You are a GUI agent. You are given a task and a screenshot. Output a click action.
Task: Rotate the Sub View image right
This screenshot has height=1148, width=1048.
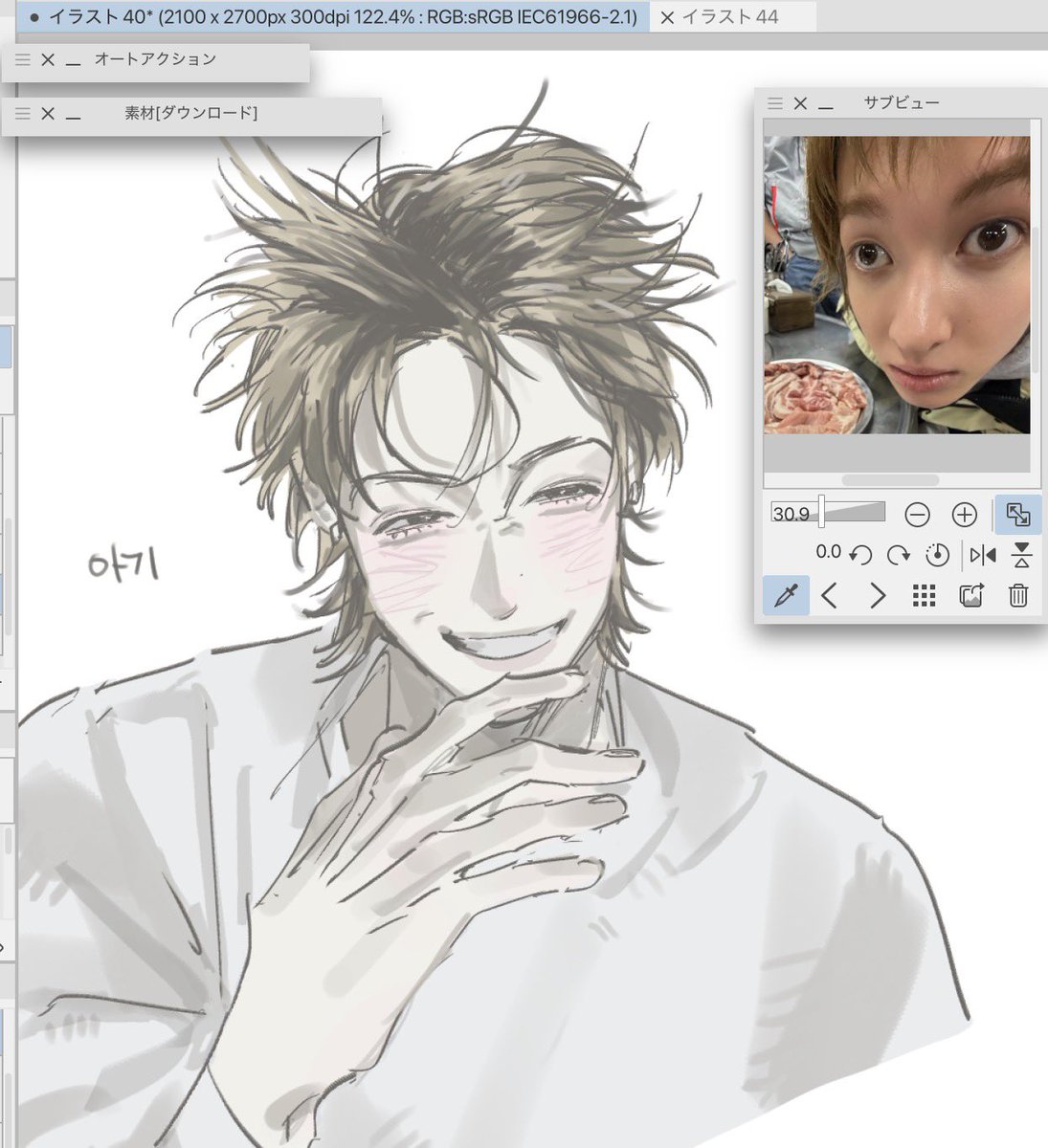tap(898, 555)
